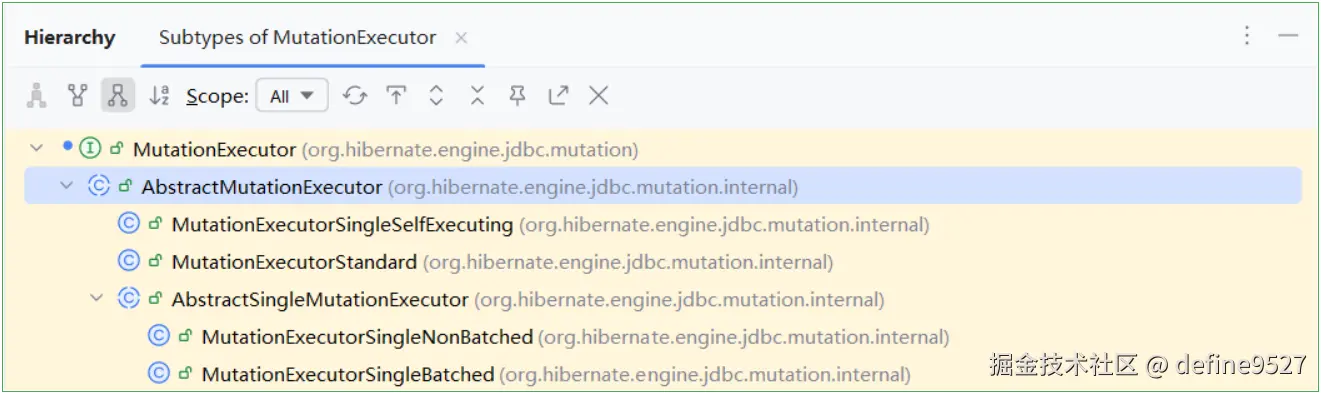
Task: Select MutationExecutorSingleNonBatched row
Action: (663, 337)
